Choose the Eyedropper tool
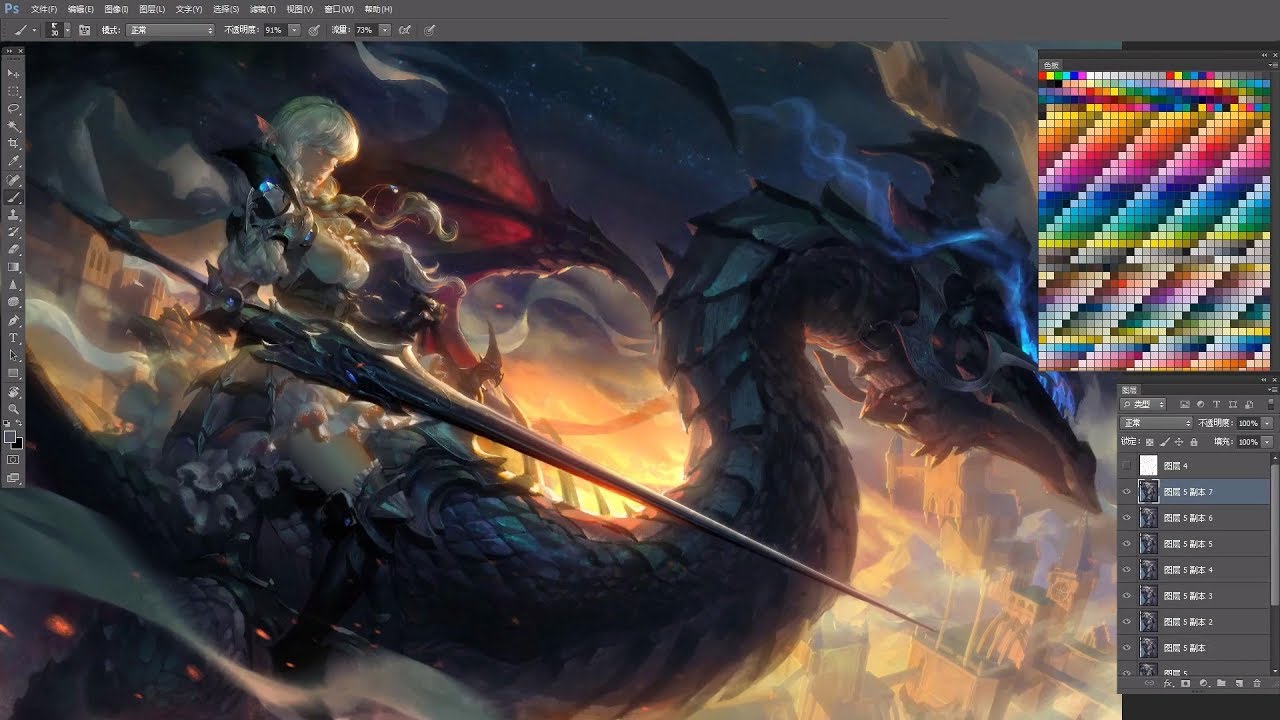 coord(13,160)
